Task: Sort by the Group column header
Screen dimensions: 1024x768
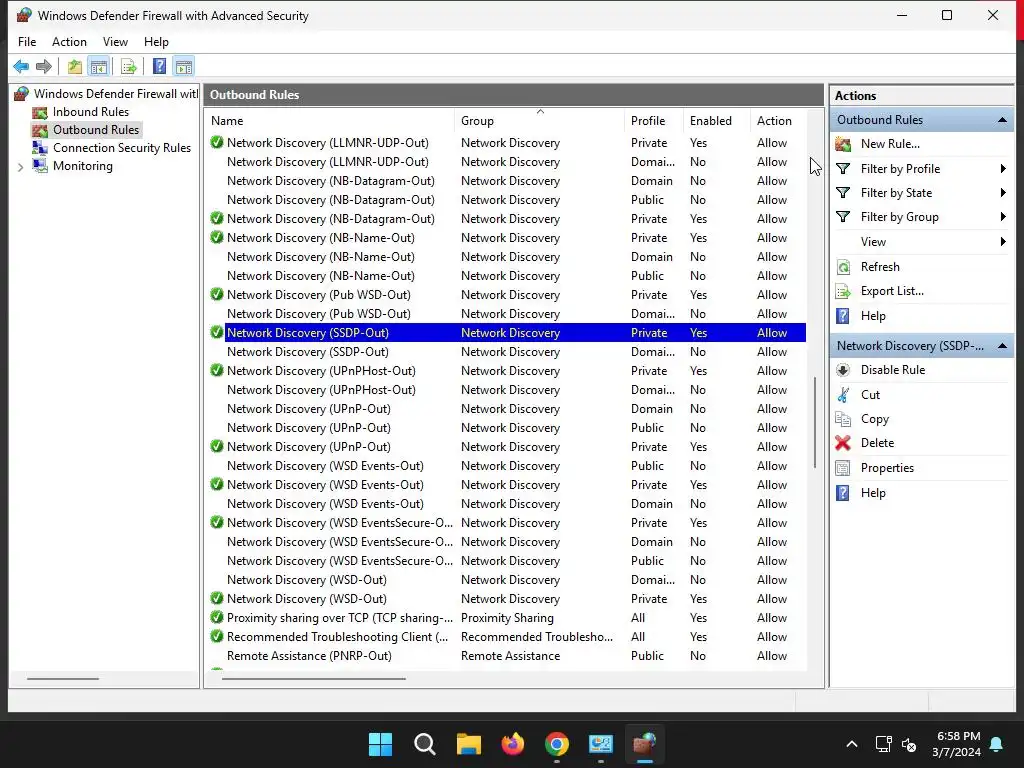Action: 539,121
